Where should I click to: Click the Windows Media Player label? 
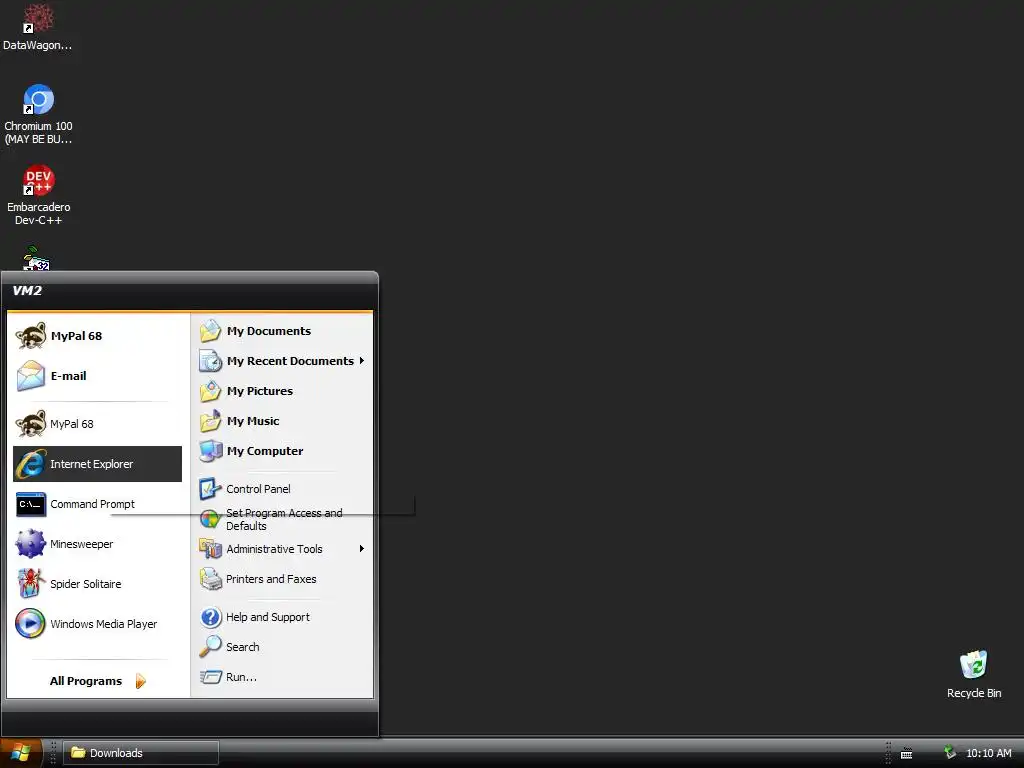(104, 624)
